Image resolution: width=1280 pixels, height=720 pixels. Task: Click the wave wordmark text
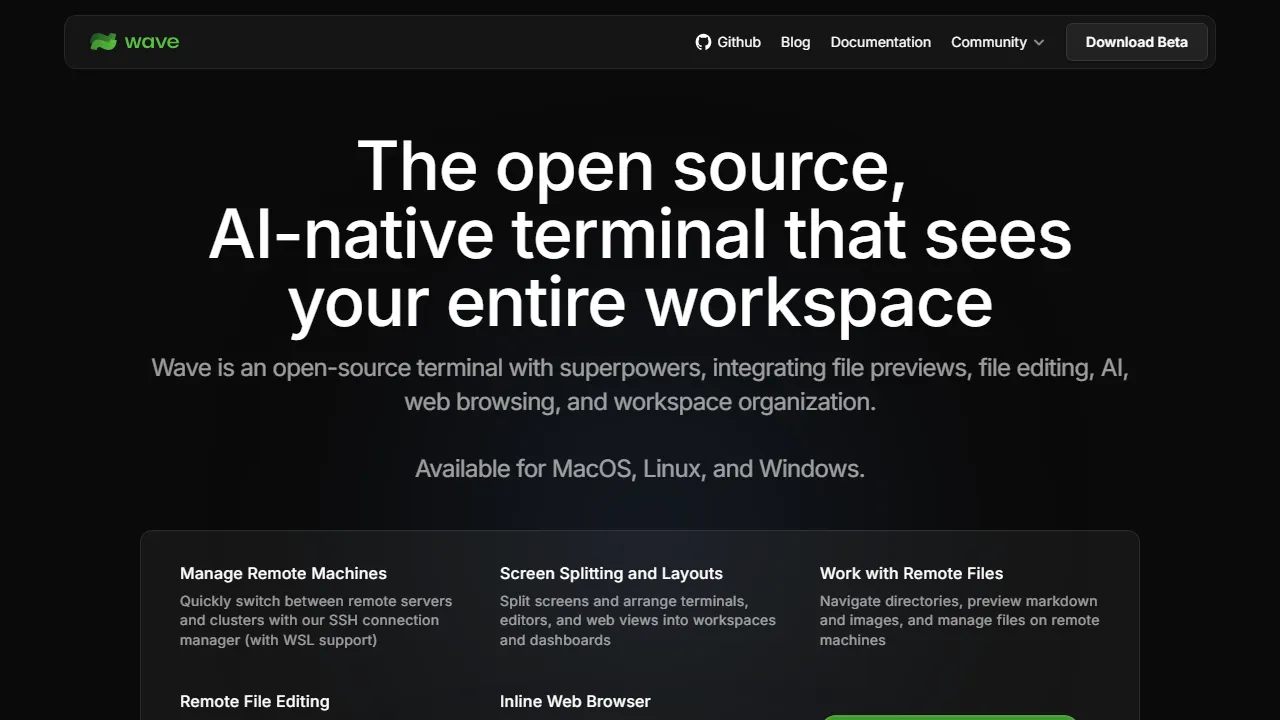pyautogui.click(x=152, y=42)
